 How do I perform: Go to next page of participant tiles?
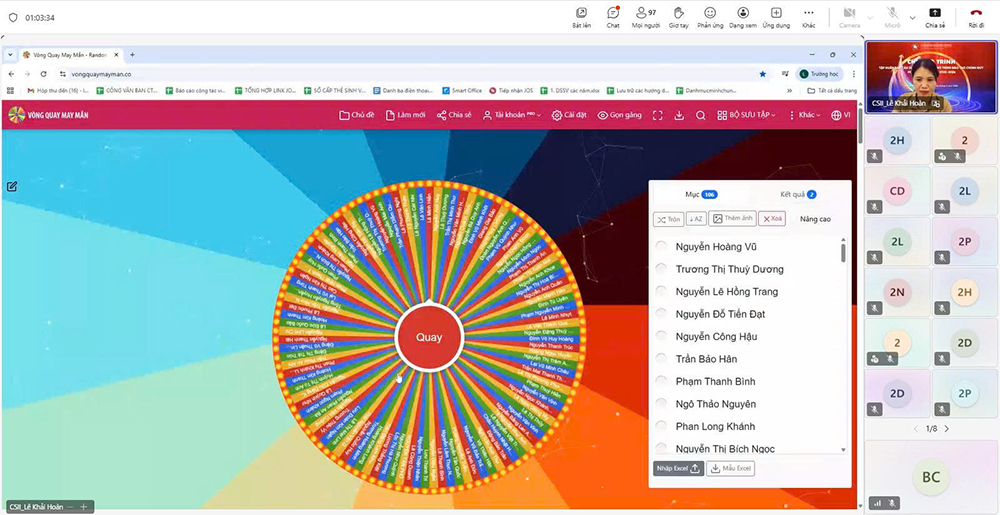[947, 428]
